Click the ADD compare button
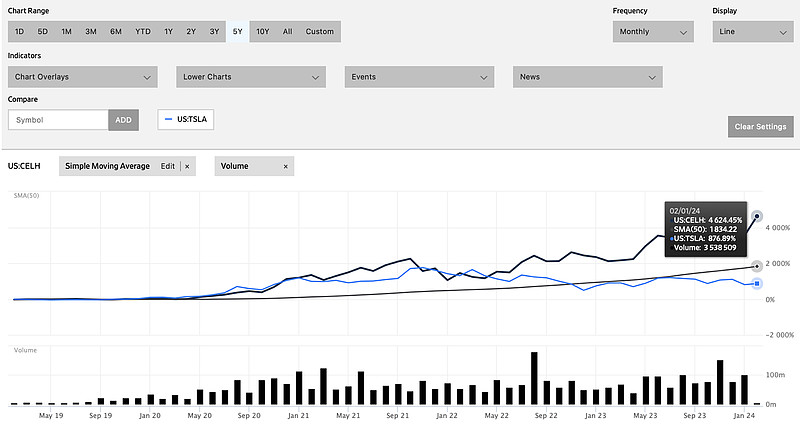Image resolution: width=800 pixels, height=433 pixels. (x=123, y=120)
